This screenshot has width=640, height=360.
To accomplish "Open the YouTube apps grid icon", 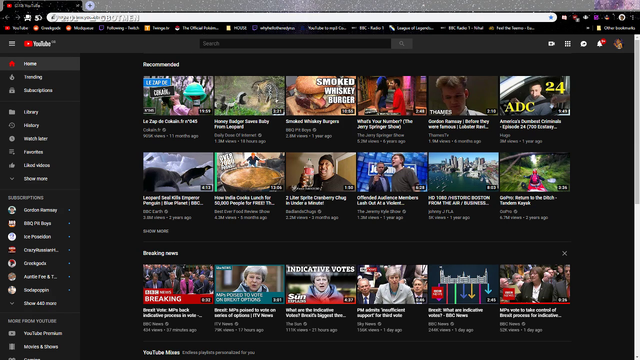I will pyautogui.click(x=568, y=44).
